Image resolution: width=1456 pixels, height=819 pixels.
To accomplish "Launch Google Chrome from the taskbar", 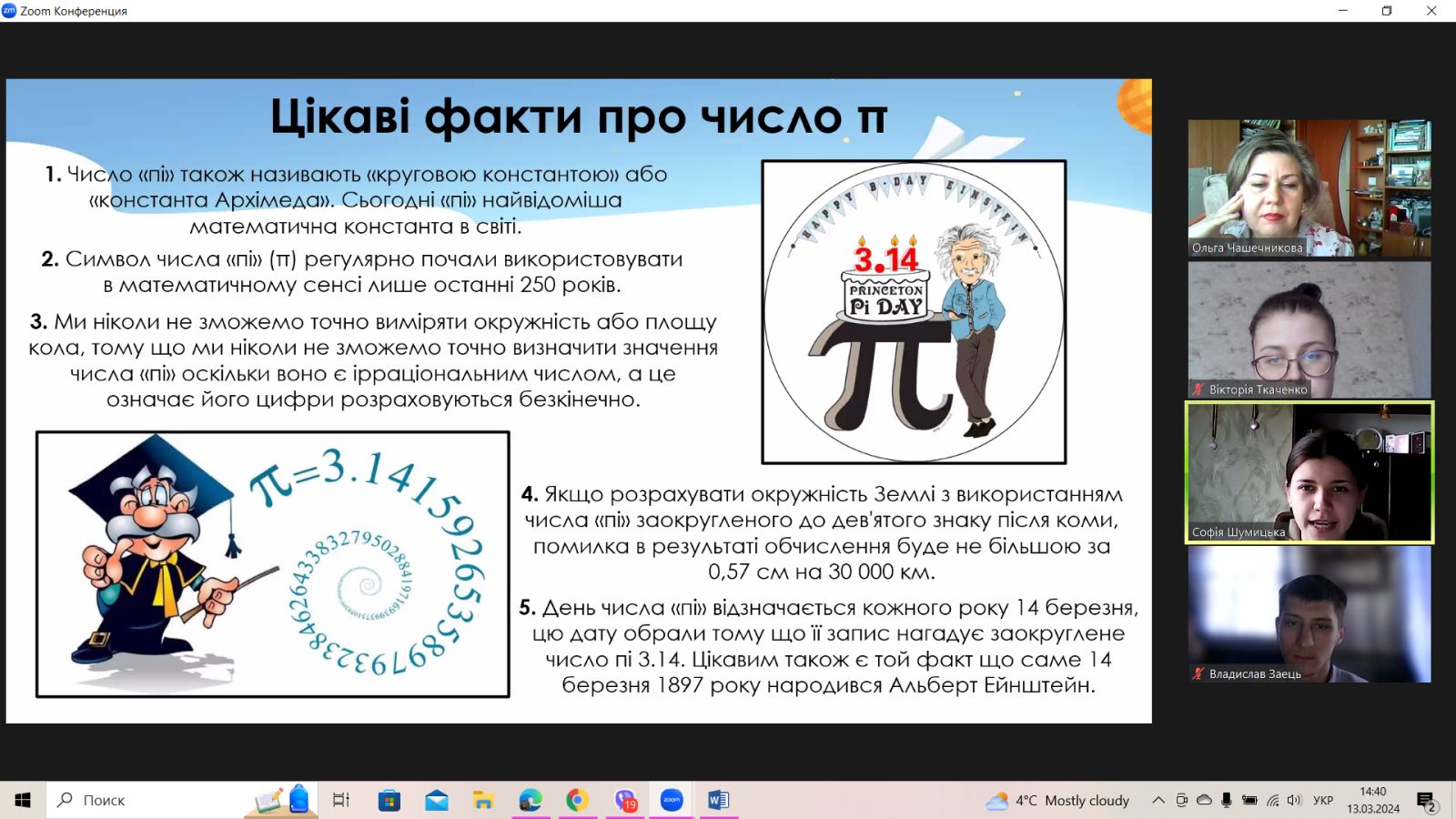I will click(577, 800).
